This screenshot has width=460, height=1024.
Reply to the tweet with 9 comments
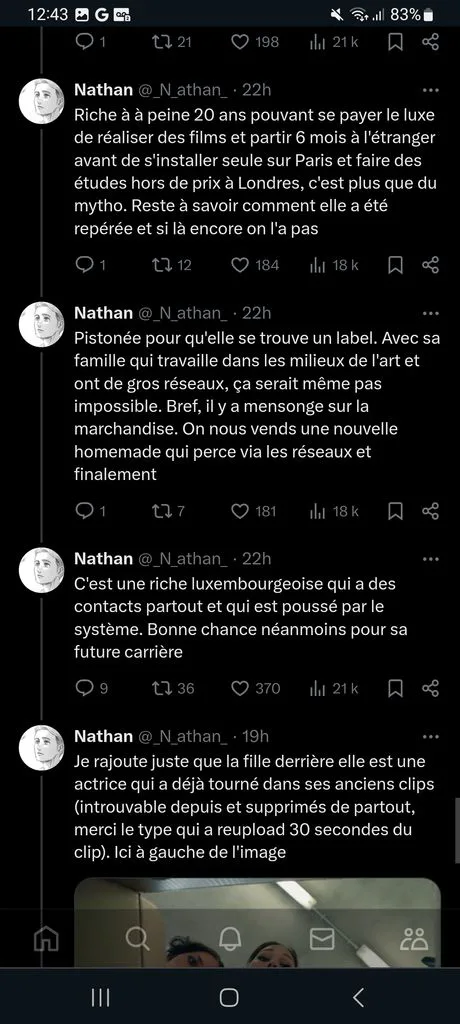click(x=85, y=688)
